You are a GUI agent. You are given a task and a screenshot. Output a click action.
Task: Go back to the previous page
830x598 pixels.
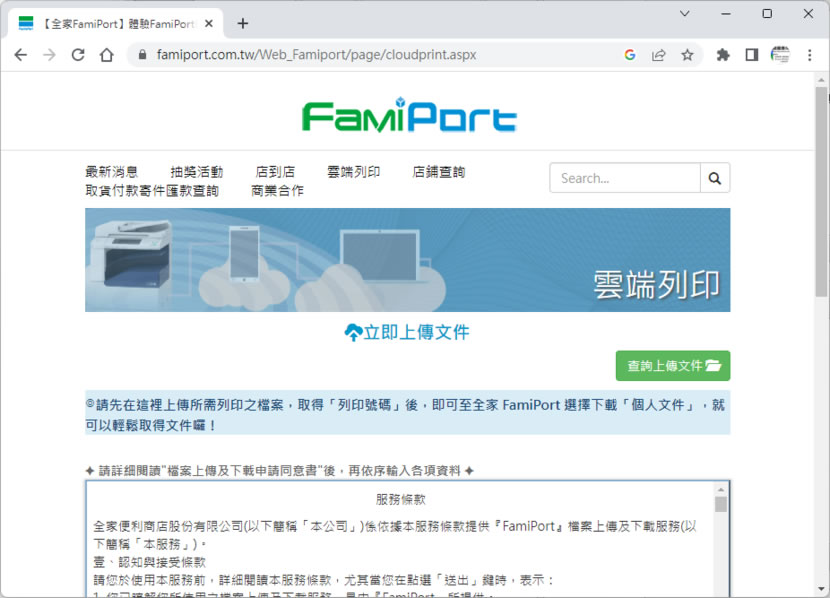click(x=21, y=55)
